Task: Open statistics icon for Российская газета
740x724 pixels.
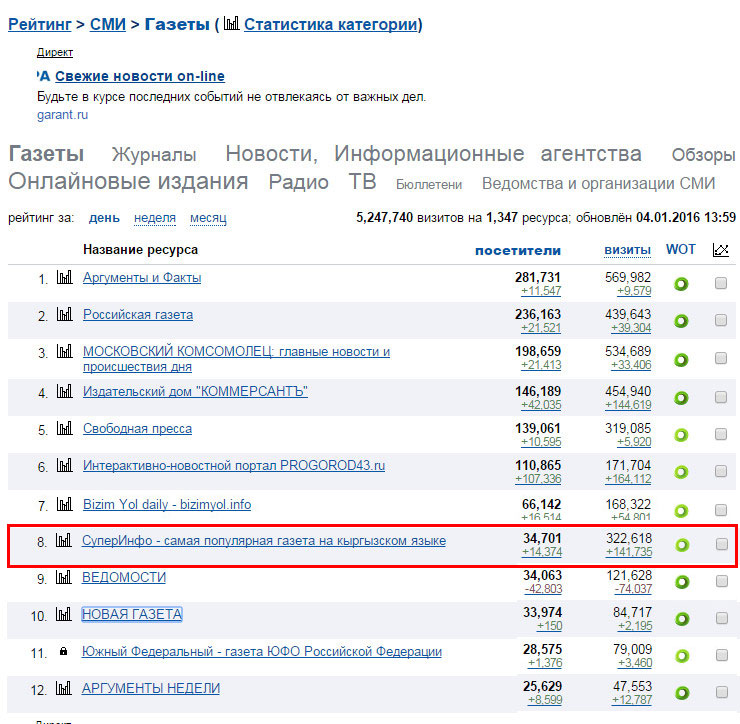Action: pos(64,314)
